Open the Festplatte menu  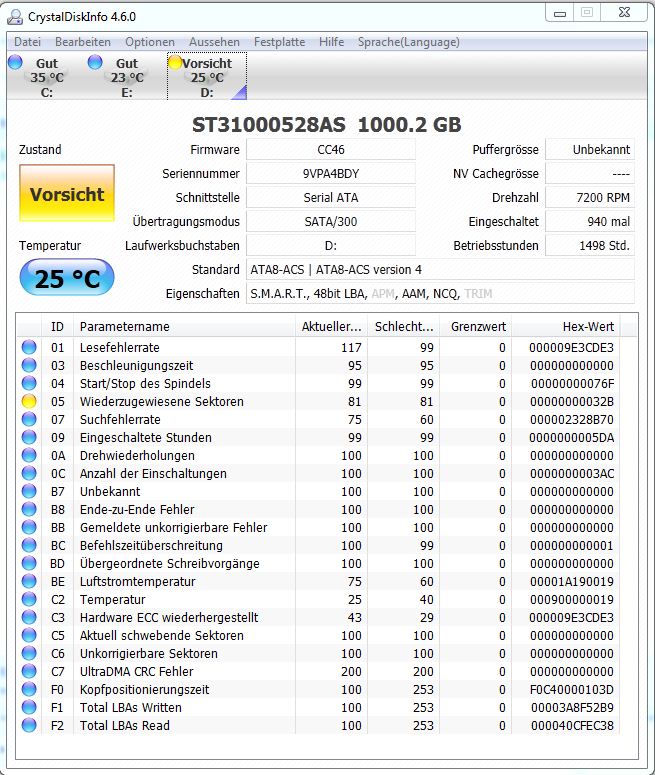279,42
